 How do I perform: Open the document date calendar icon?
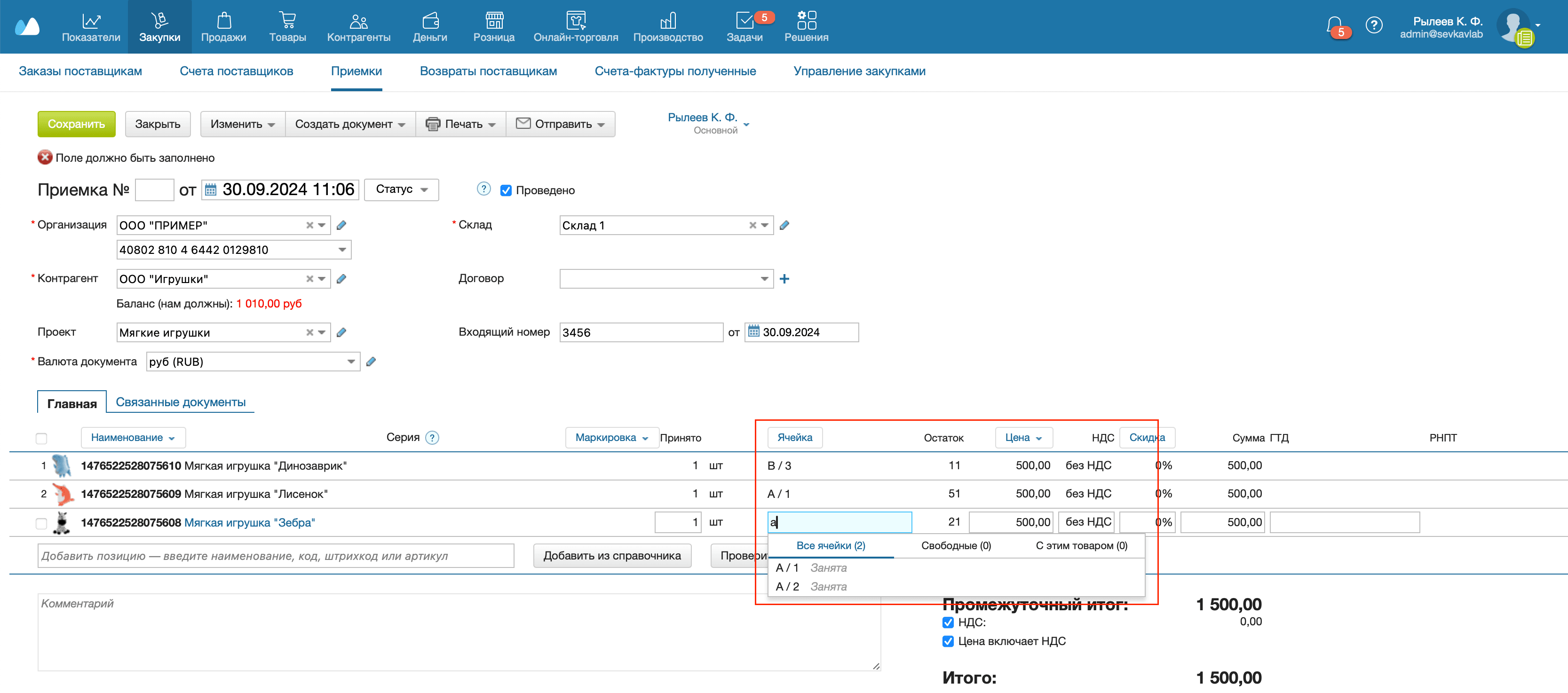211,190
